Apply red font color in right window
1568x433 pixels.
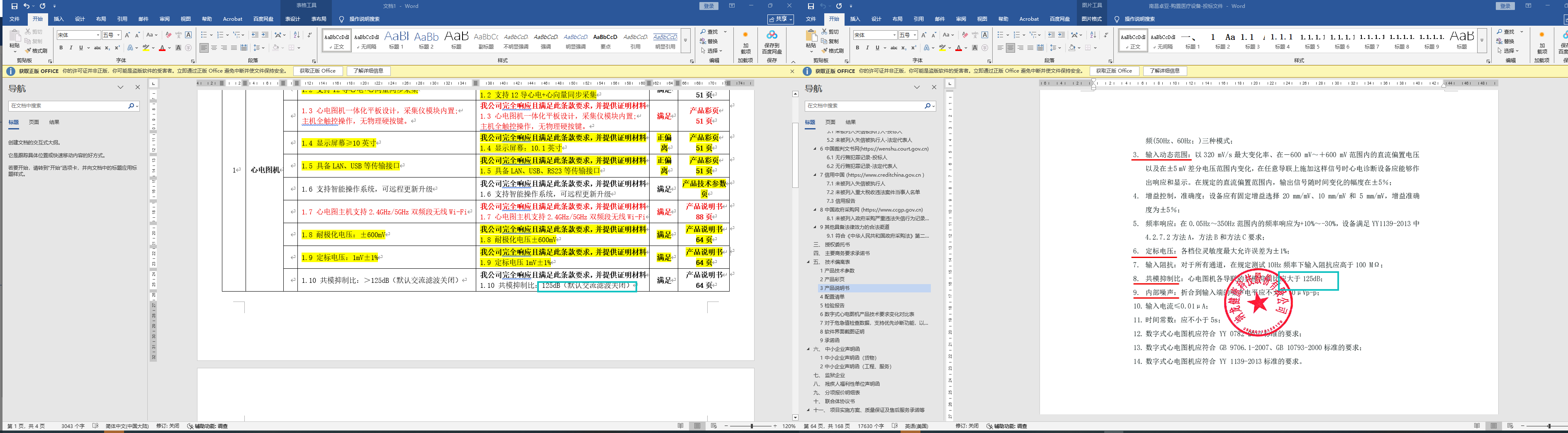tap(959, 48)
